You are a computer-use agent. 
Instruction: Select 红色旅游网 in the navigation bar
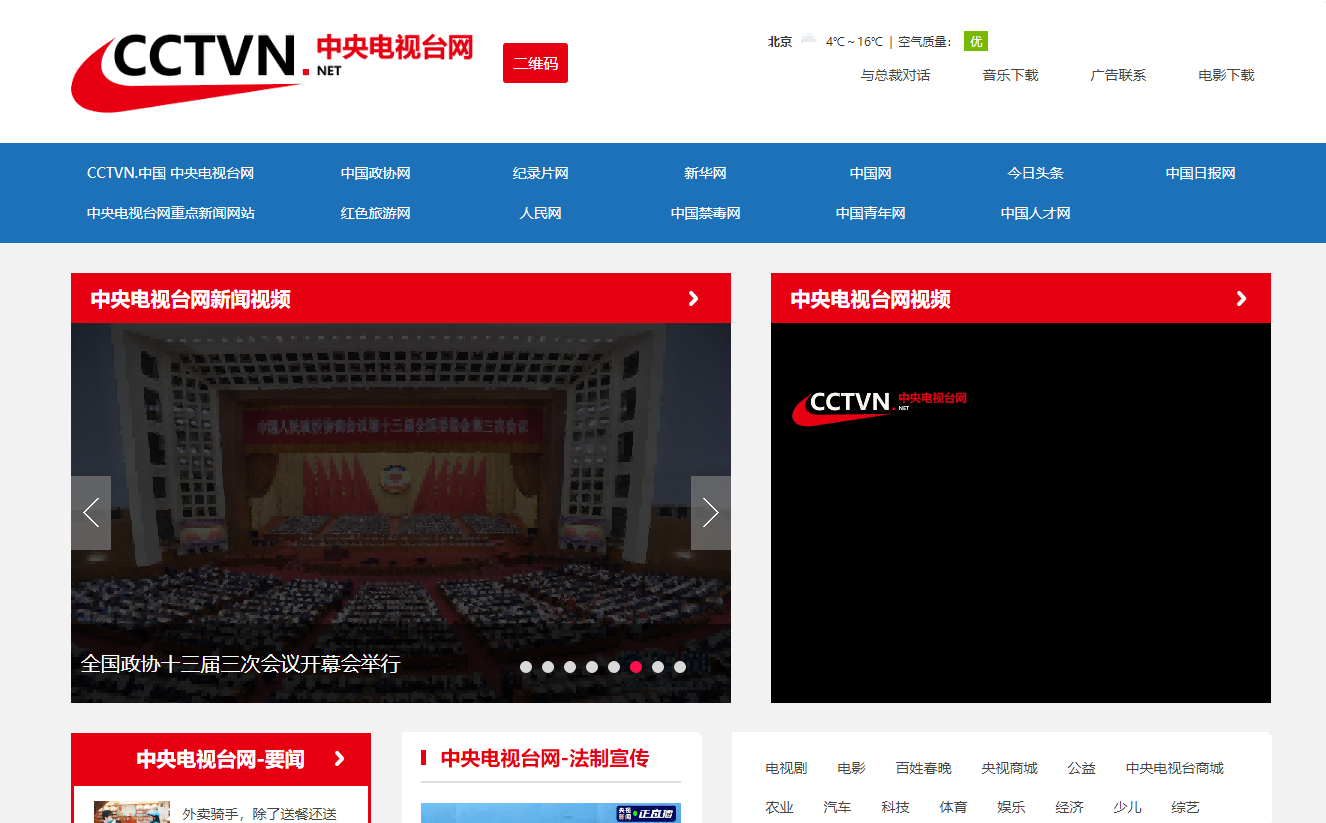point(375,213)
